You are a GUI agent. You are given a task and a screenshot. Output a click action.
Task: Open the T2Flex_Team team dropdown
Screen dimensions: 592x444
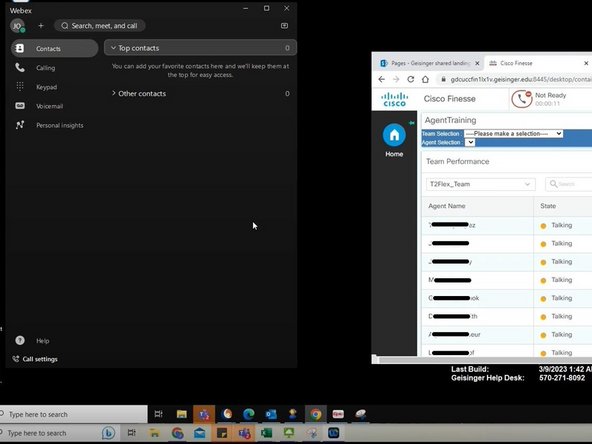480,184
